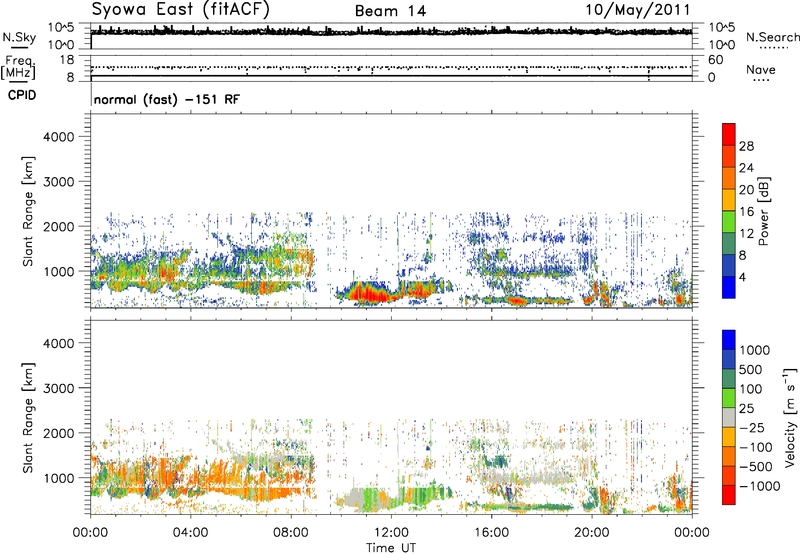800x554 pixels.
Task: Pick the light green 25–100 velocity segment
Action: [x=729, y=398]
